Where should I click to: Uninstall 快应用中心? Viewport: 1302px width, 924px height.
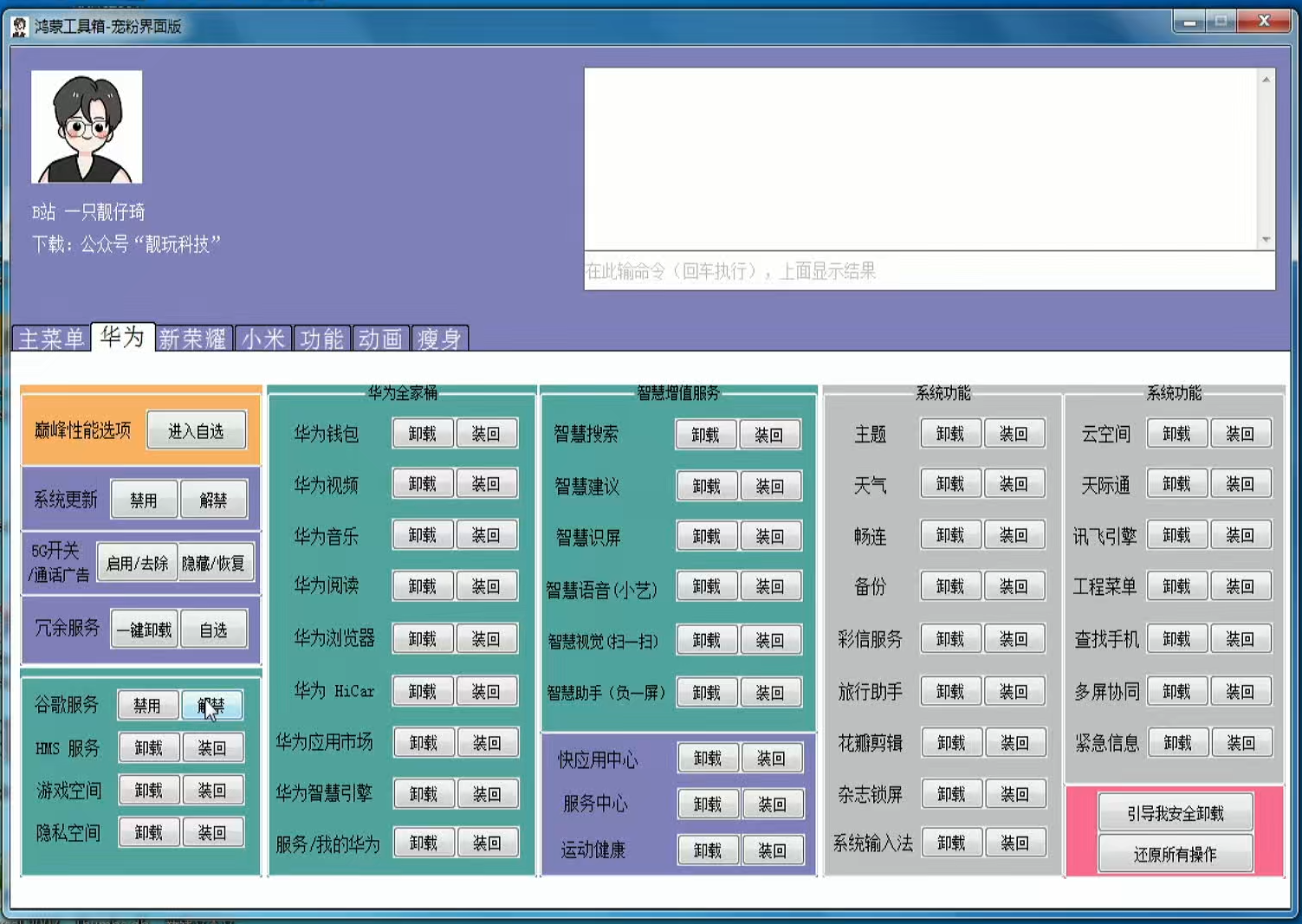[x=708, y=758]
